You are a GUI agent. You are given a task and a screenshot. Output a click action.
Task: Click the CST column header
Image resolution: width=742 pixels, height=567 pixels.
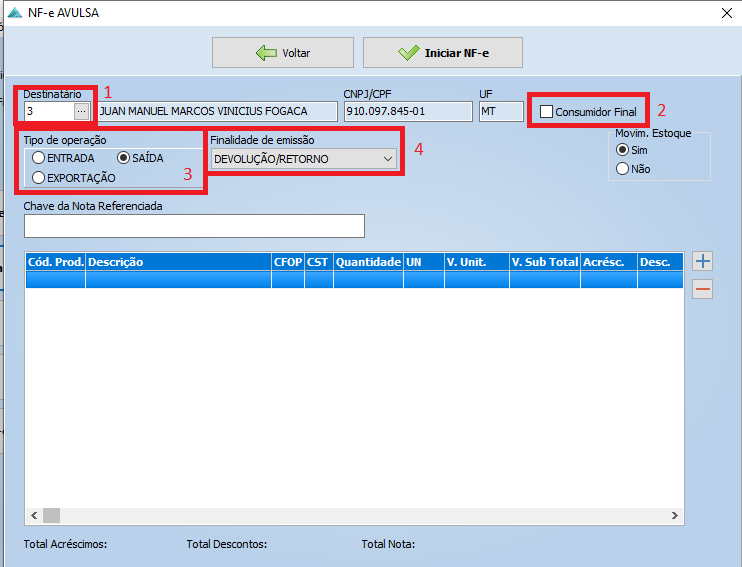pos(319,262)
